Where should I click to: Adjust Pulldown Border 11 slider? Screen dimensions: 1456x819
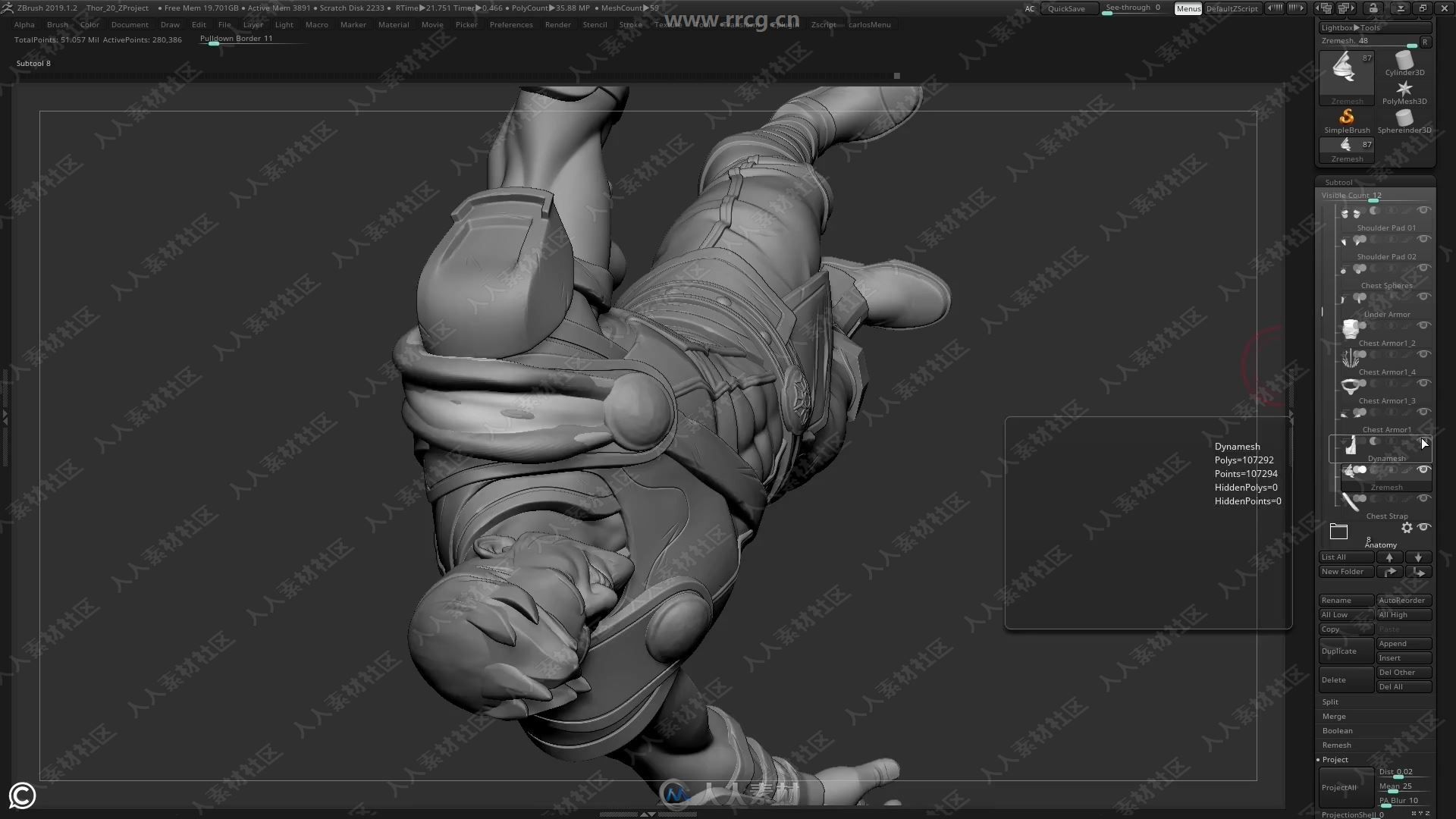tap(251, 39)
